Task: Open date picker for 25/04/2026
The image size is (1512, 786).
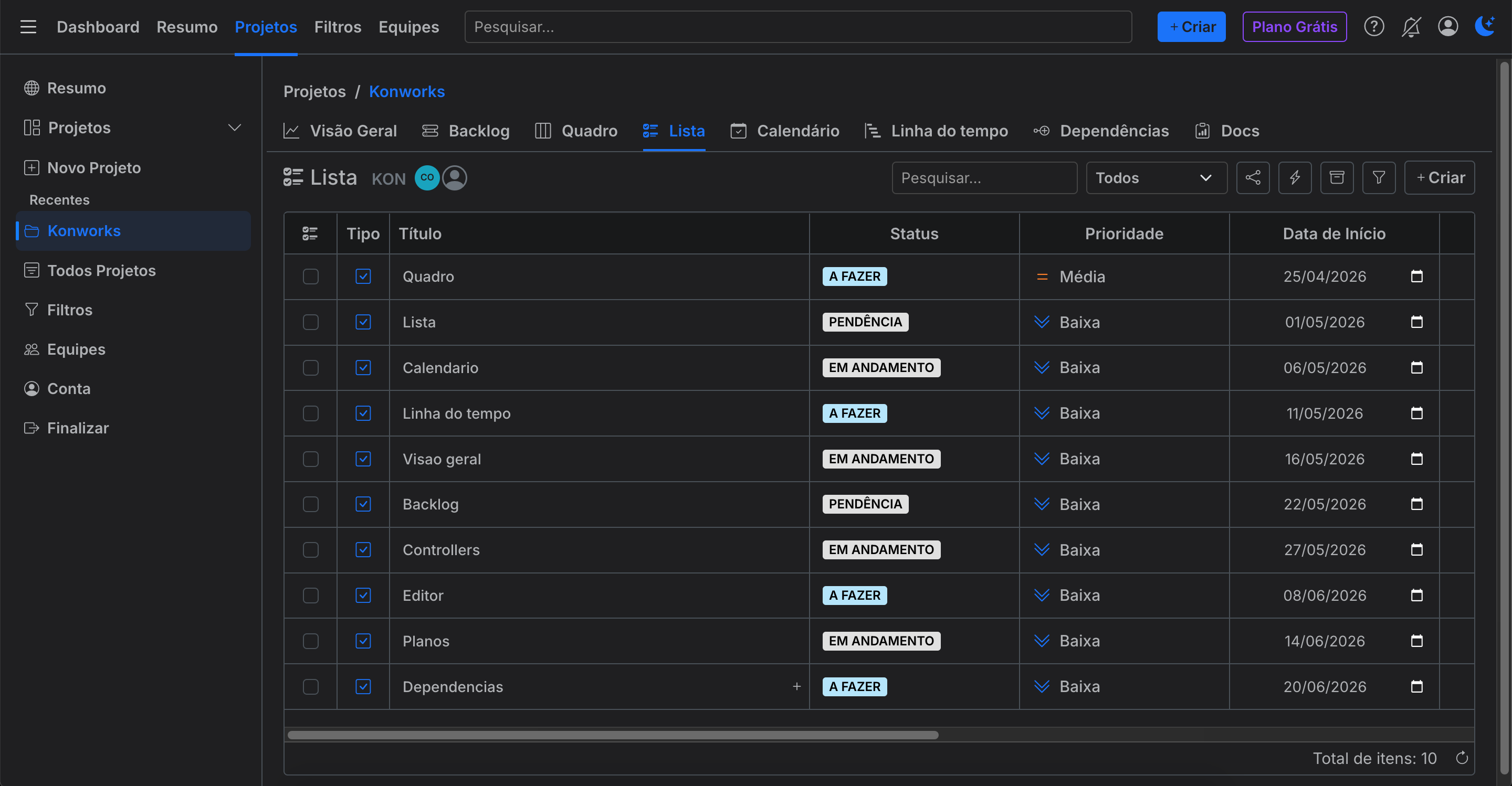Action: pyautogui.click(x=1416, y=277)
